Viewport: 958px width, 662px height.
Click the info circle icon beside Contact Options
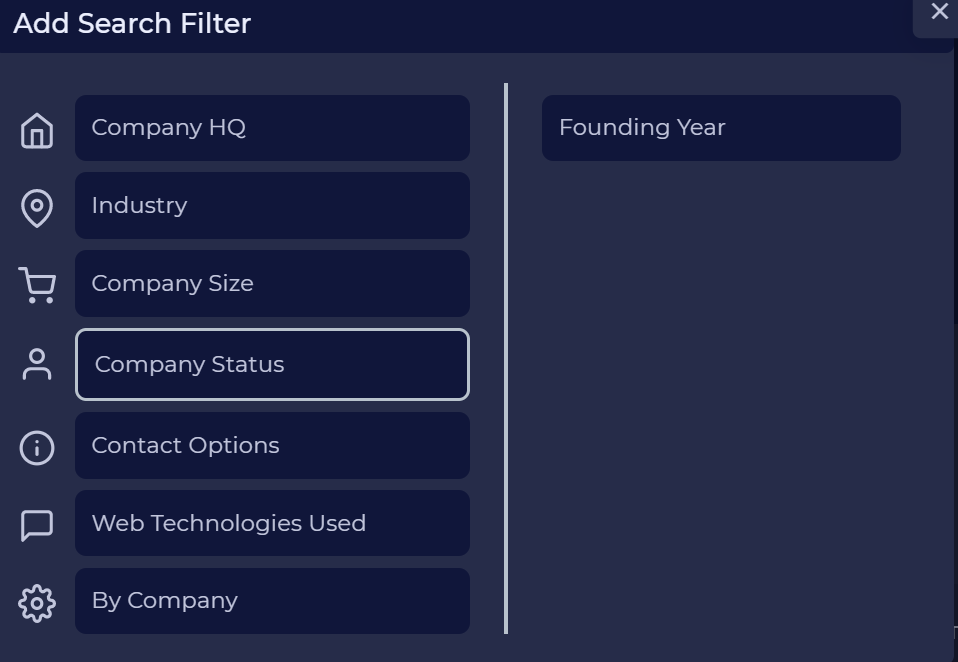(x=37, y=448)
